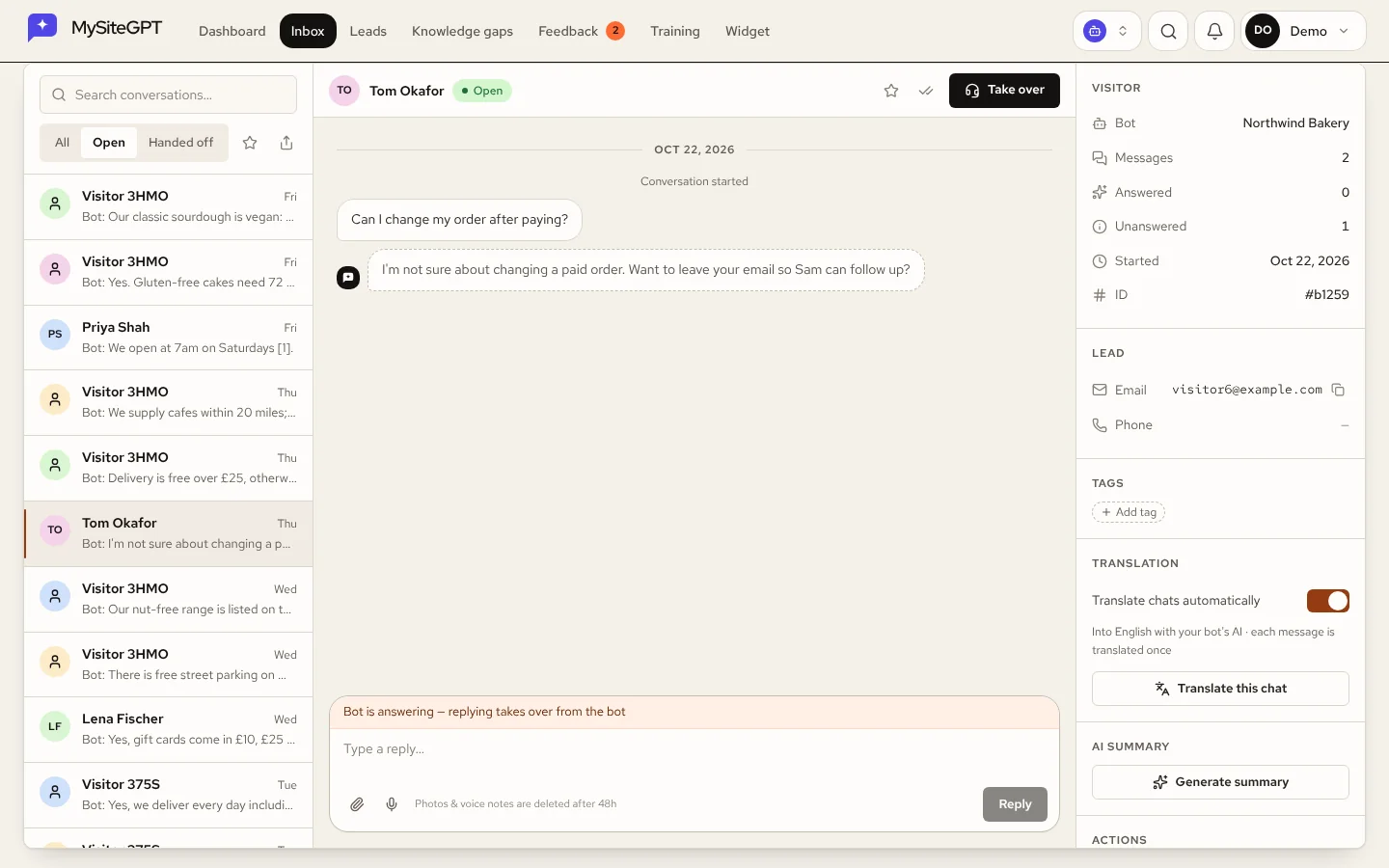Copy the visitor email address

[1338, 390]
